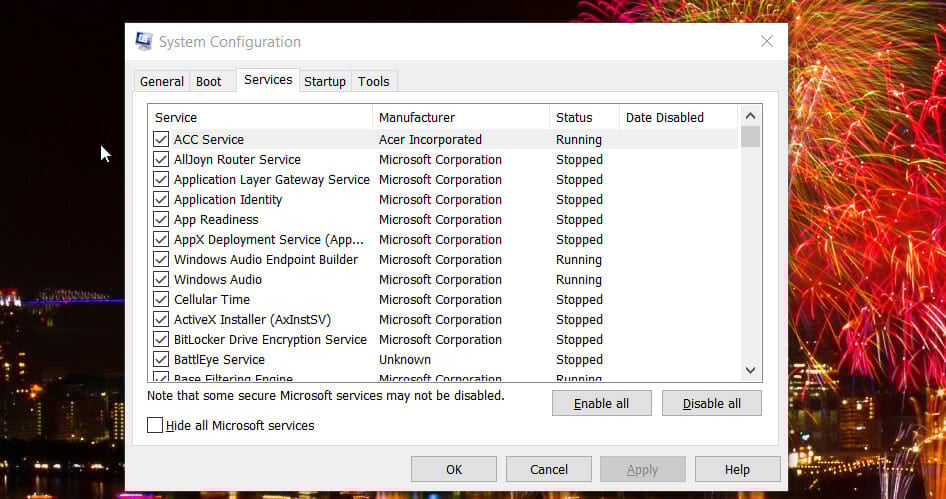Sort by the Status column header

(584, 117)
